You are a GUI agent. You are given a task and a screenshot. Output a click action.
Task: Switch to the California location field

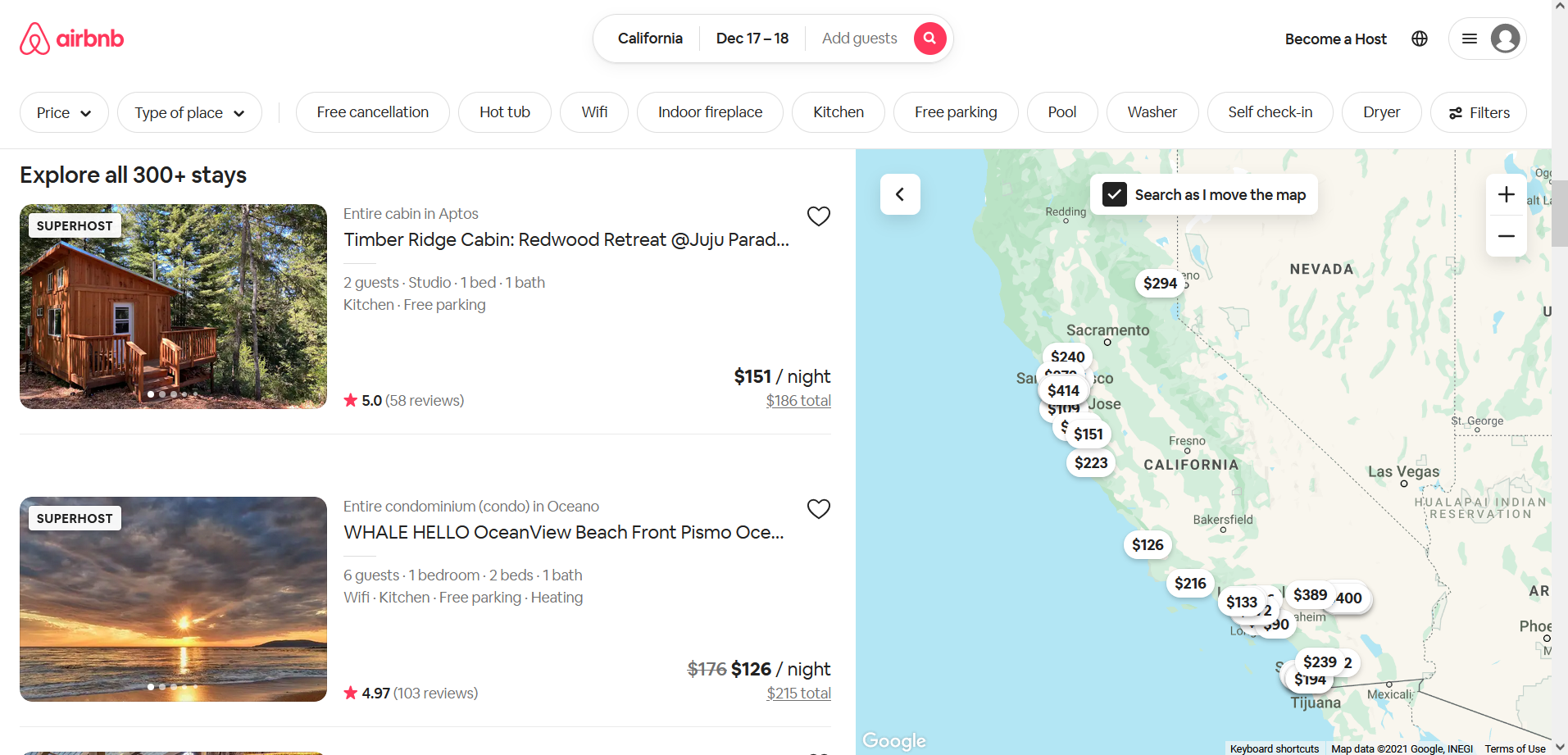(650, 38)
